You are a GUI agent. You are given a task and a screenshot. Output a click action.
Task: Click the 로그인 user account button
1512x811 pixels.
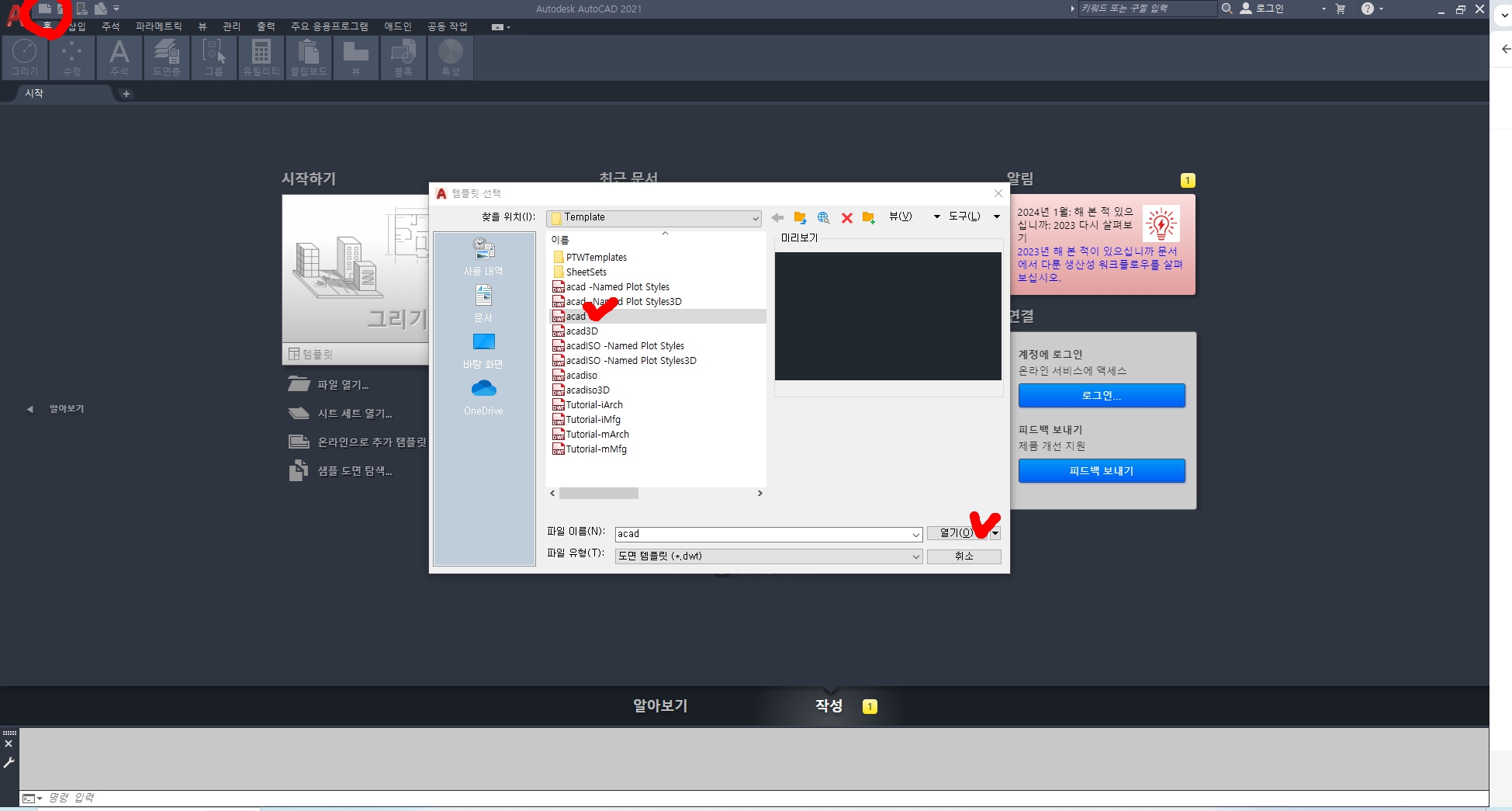click(x=1262, y=9)
